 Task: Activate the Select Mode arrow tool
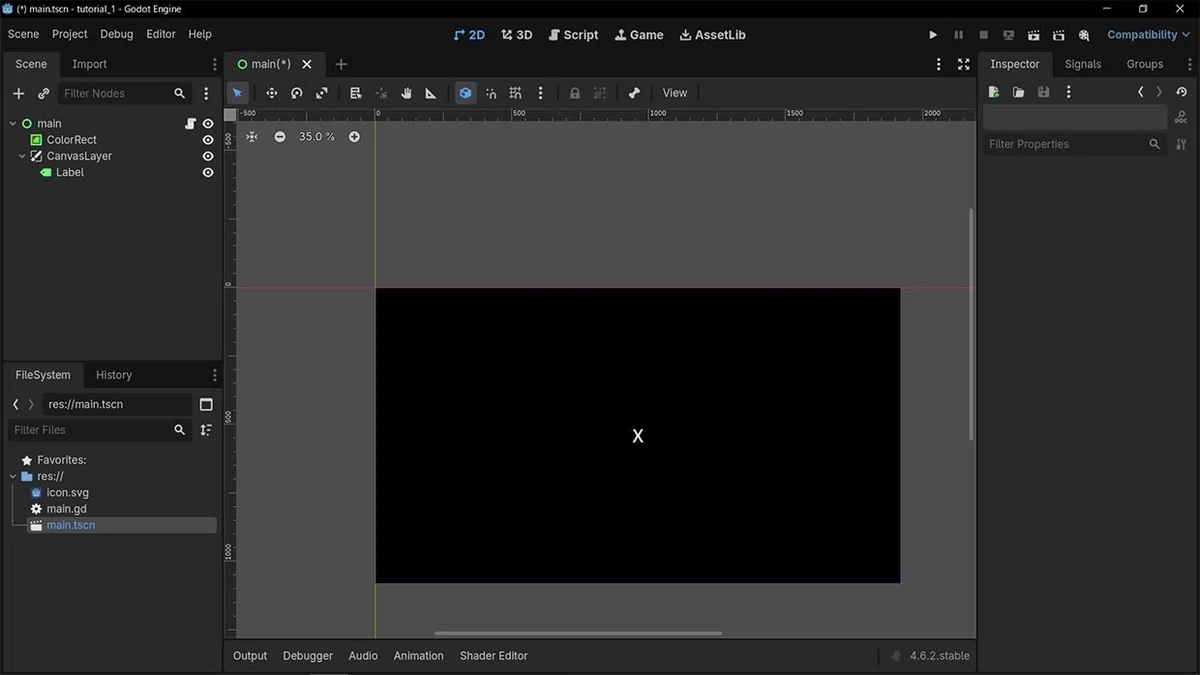pyautogui.click(x=237, y=93)
